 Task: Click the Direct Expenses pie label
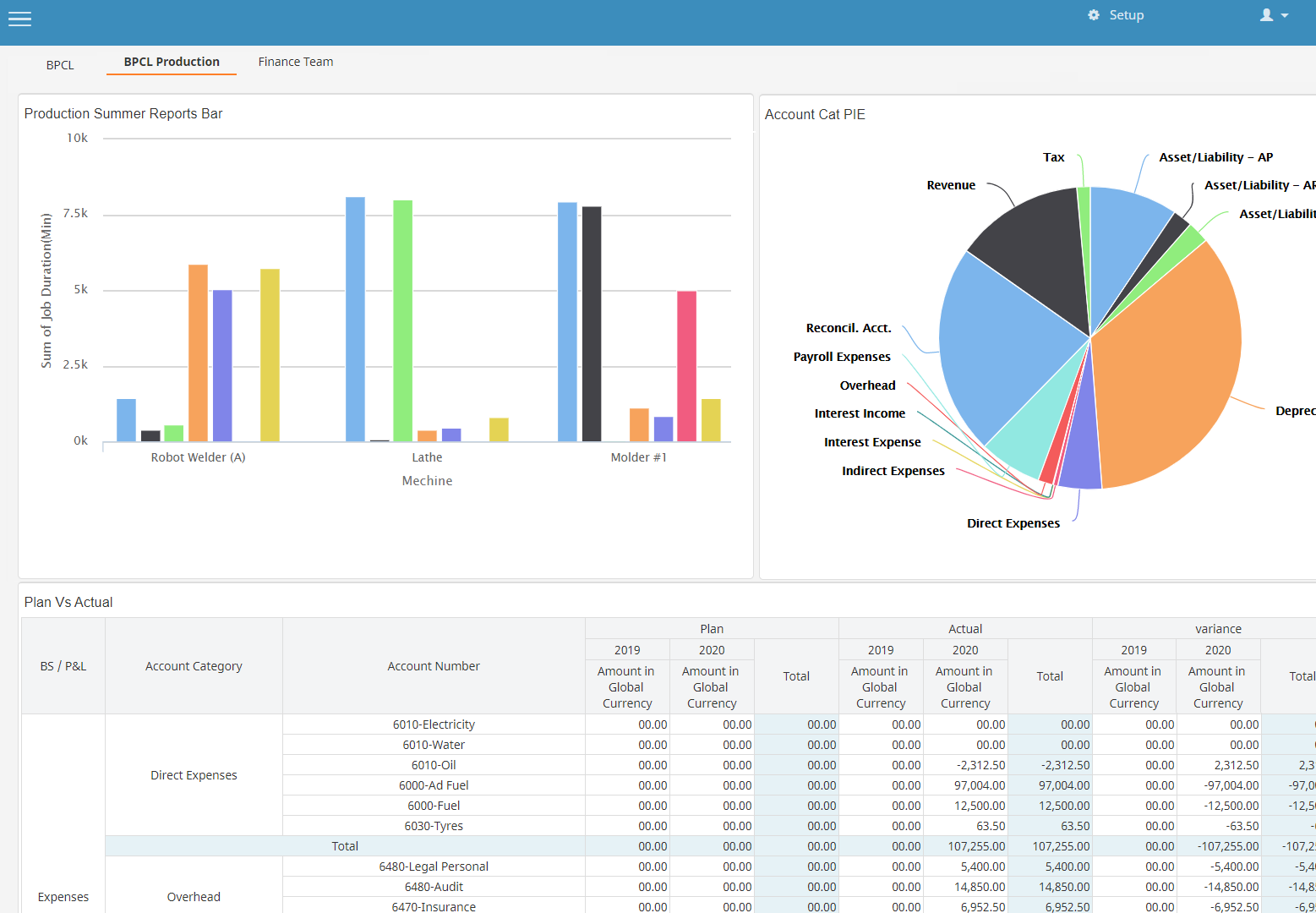(x=1013, y=523)
